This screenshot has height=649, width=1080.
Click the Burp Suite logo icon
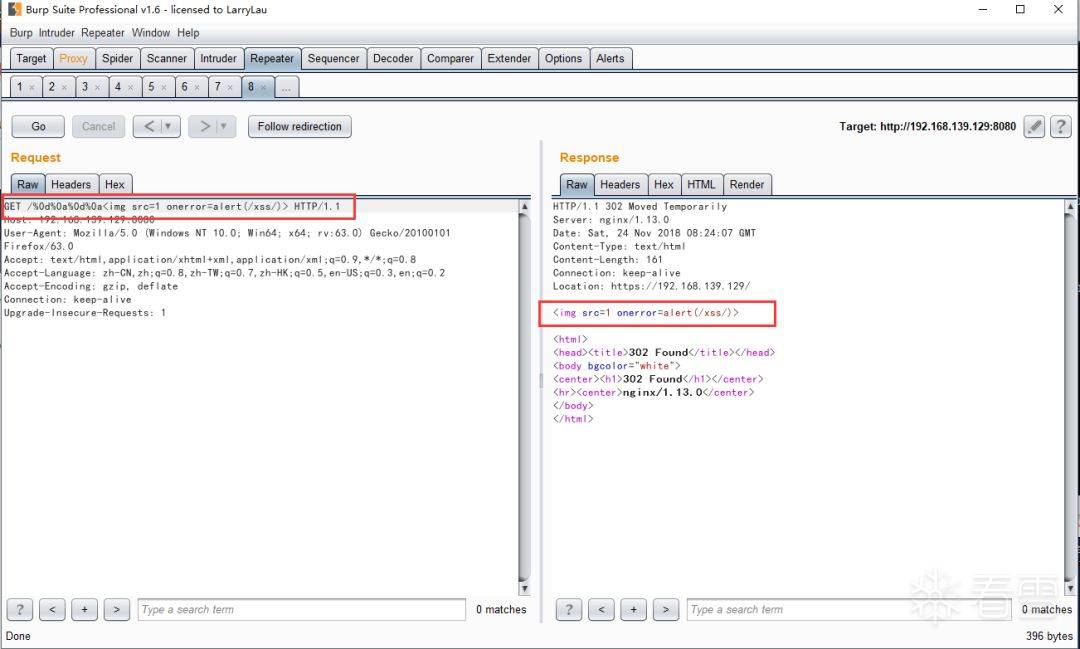tap(14, 10)
